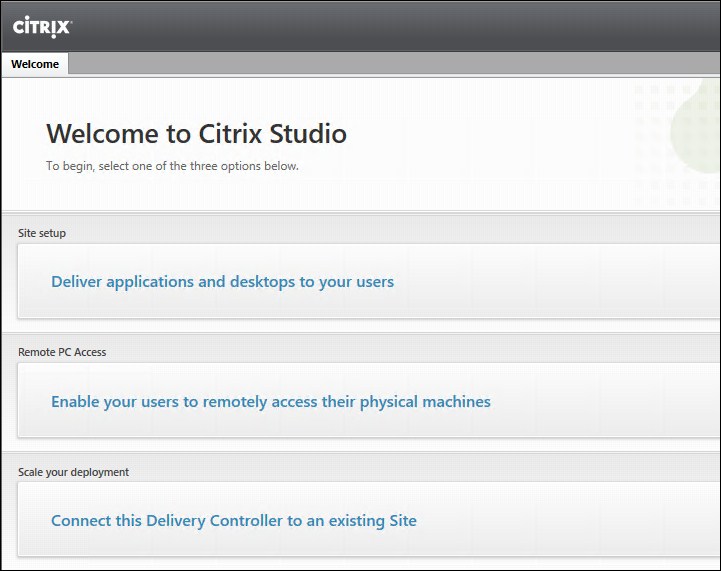Click the Remote PC Access section label
Image resolution: width=721 pixels, height=571 pixels.
62,352
